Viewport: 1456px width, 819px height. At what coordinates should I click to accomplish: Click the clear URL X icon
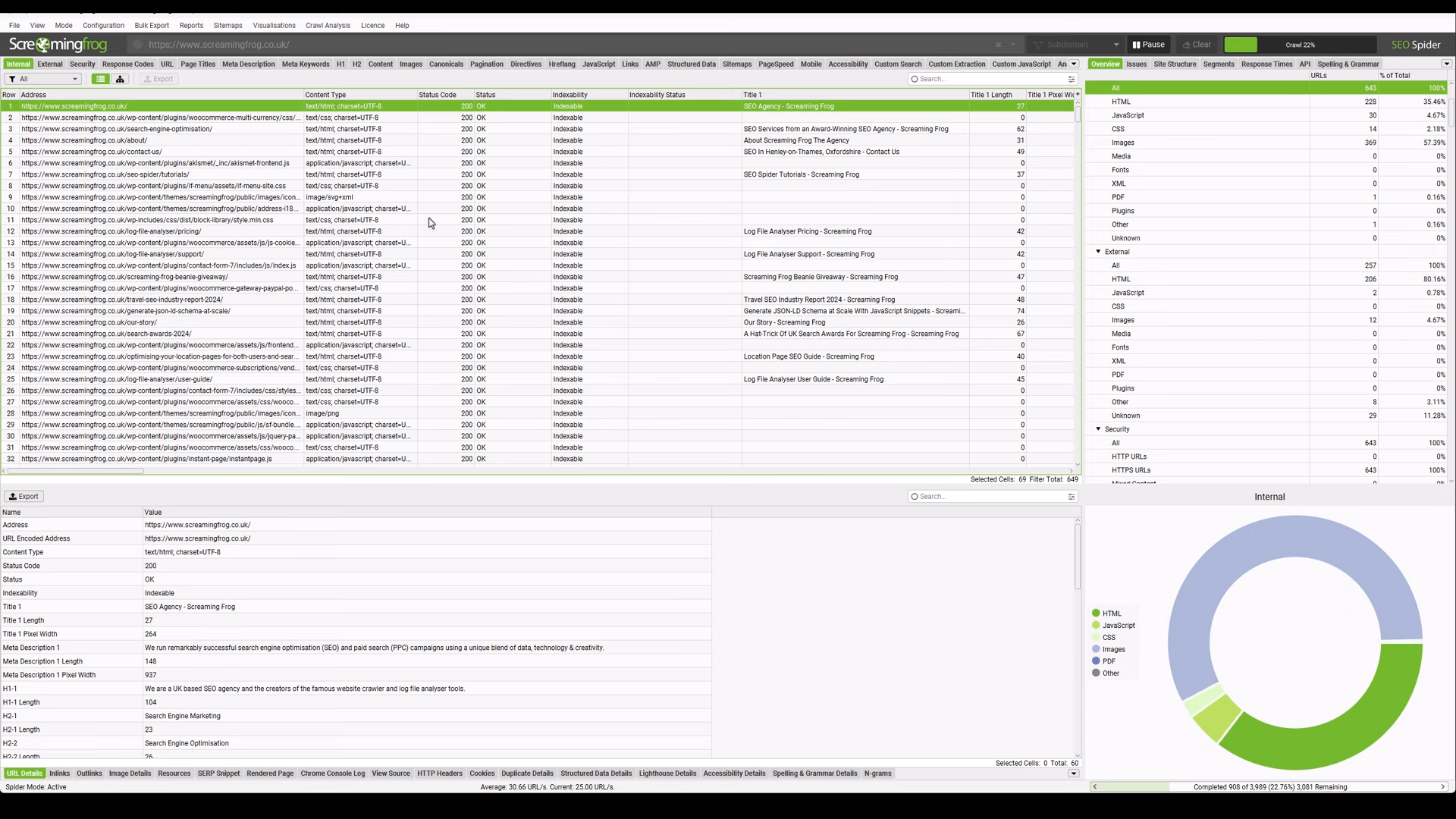(999, 45)
